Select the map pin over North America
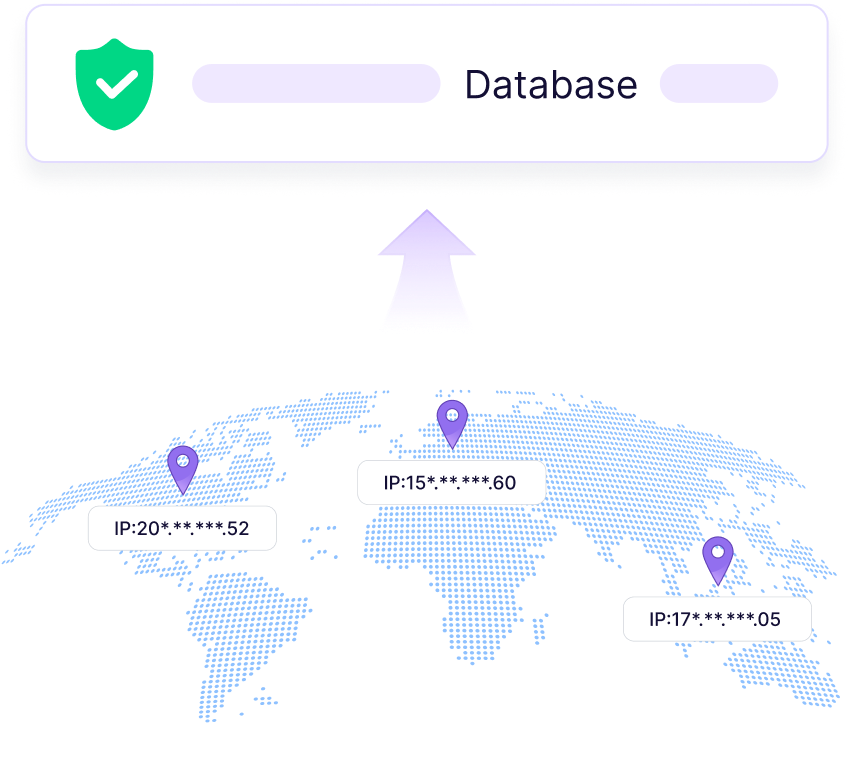 [x=183, y=469]
